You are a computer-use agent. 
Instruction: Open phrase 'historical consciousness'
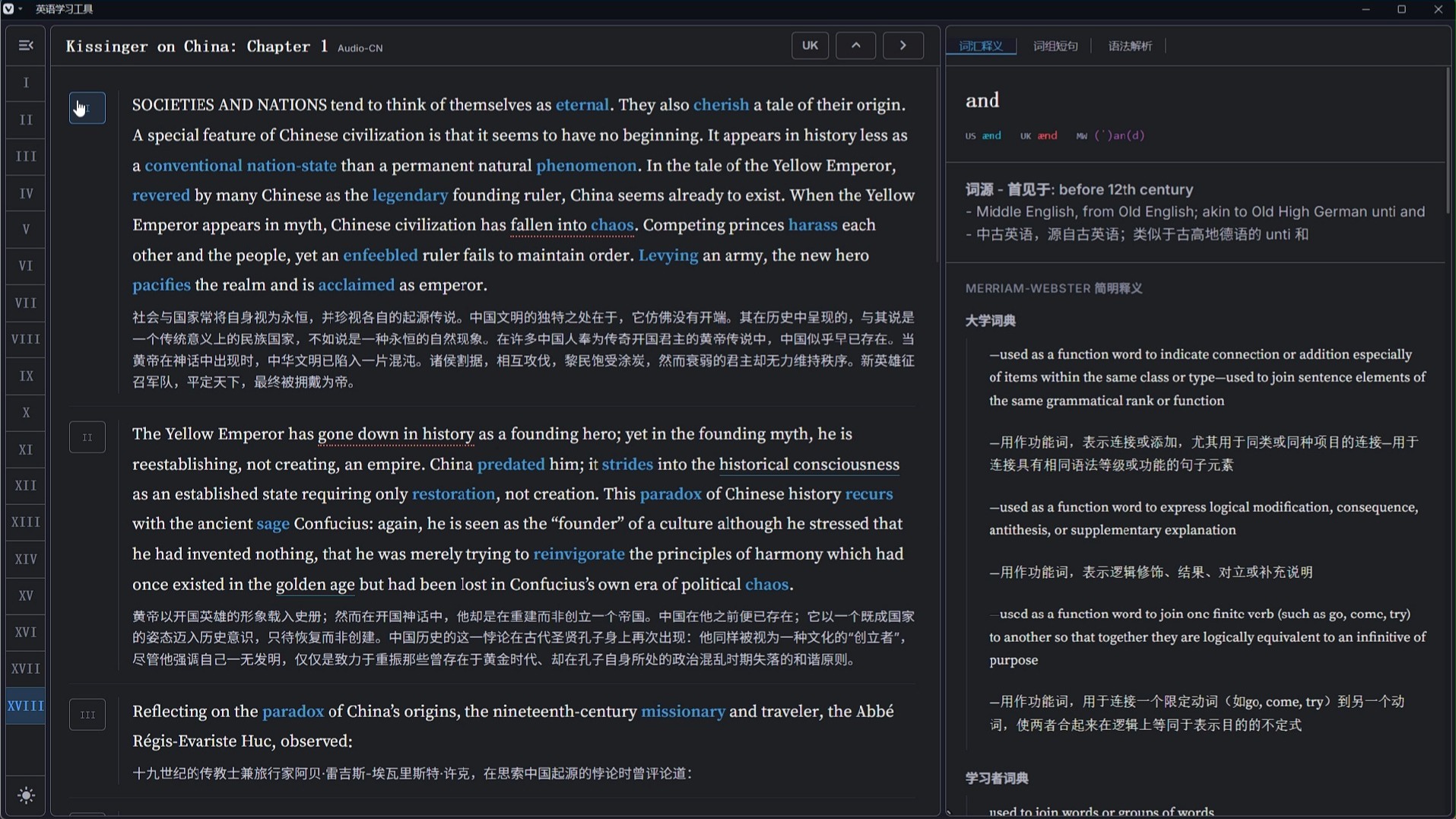(809, 465)
